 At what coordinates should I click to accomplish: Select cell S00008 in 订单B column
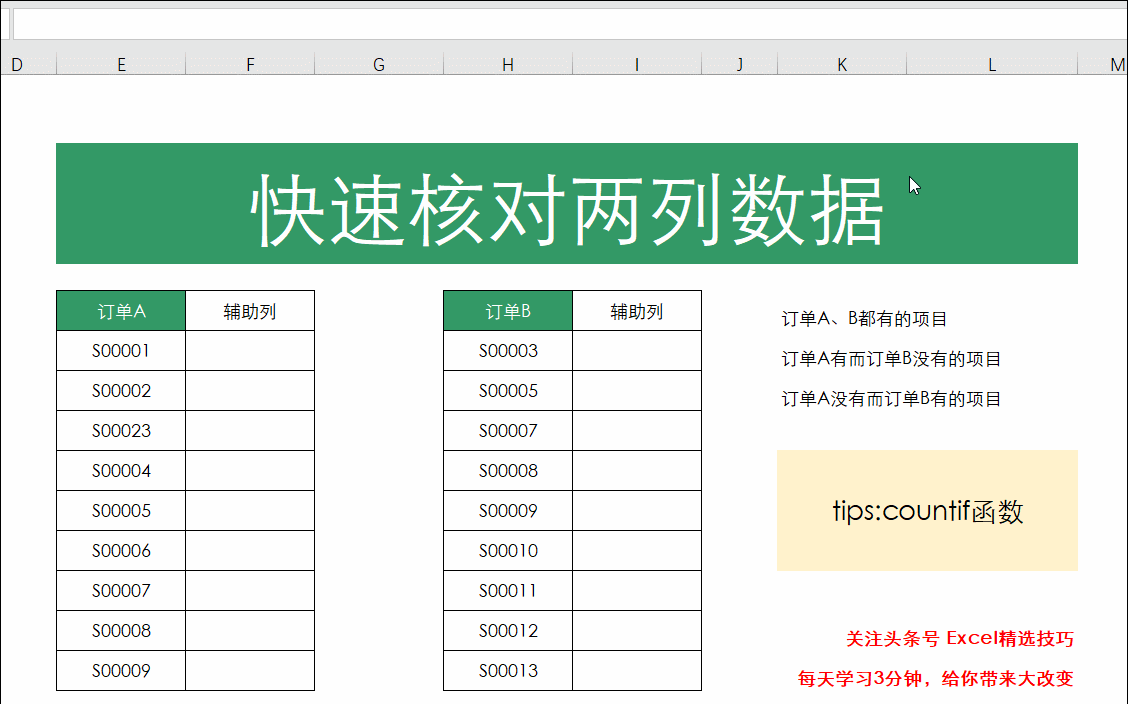tap(508, 470)
